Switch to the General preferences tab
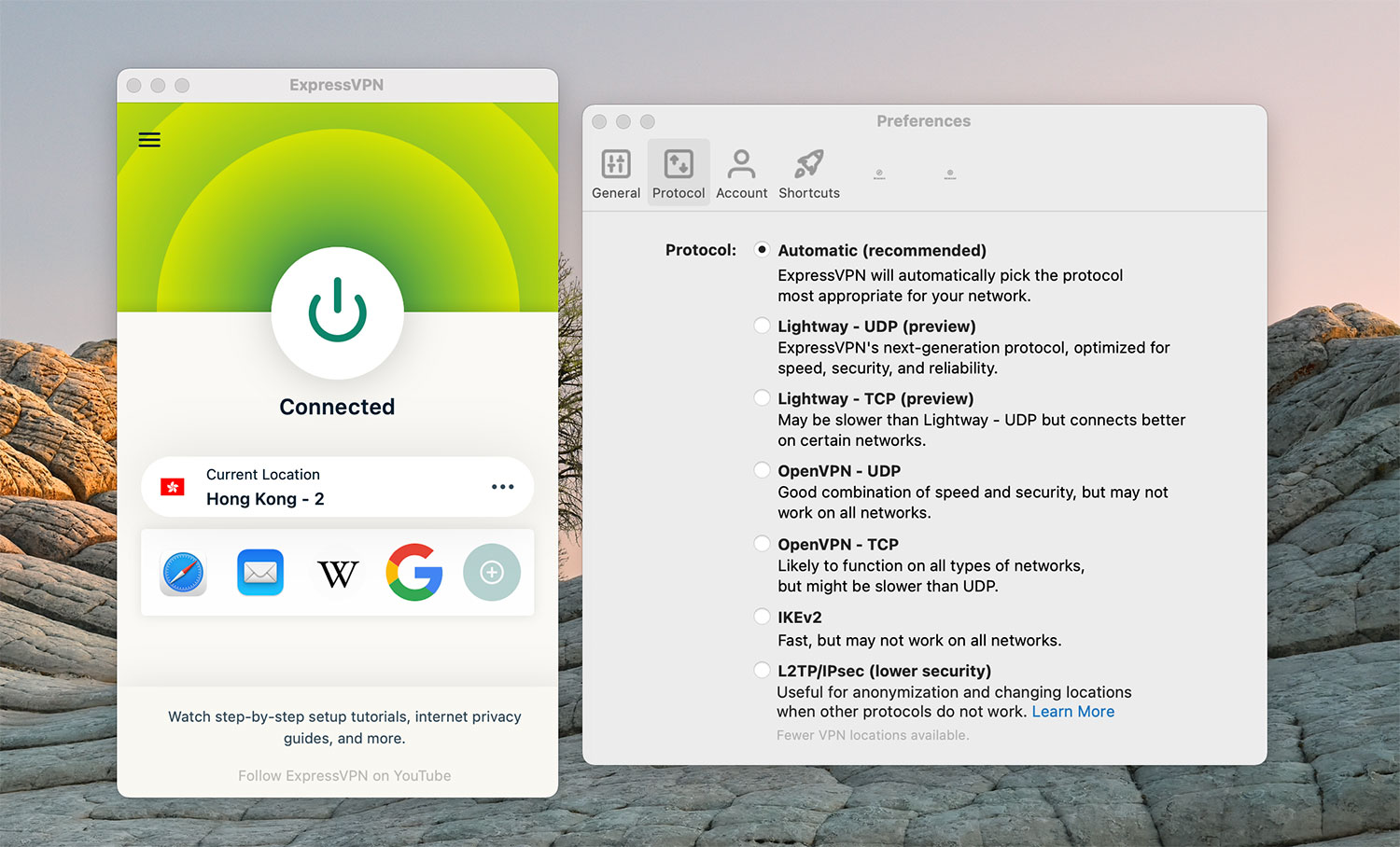The image size is (1400, 847). (616, 174)
